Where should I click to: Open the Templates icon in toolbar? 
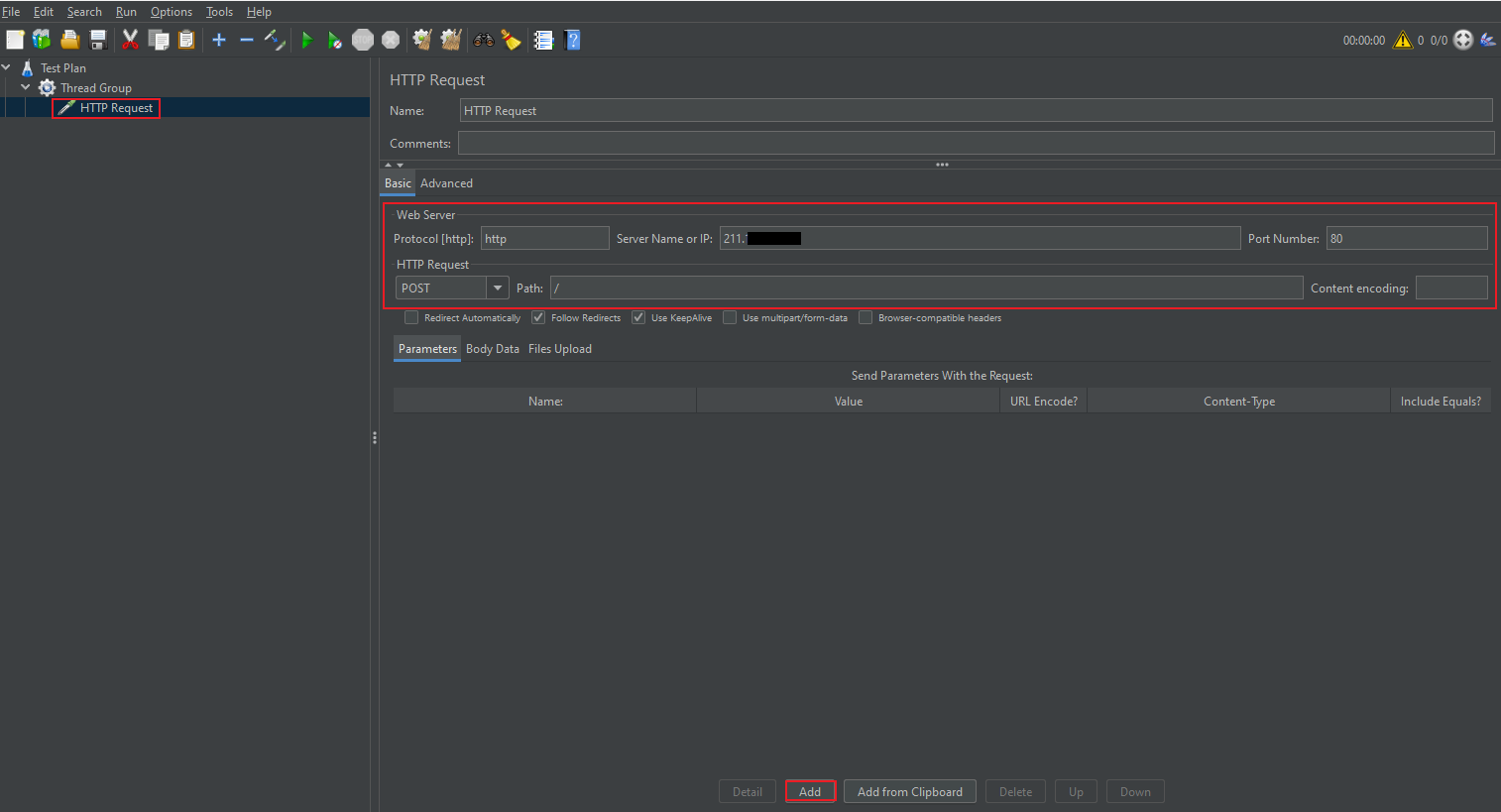pos(42,40)
